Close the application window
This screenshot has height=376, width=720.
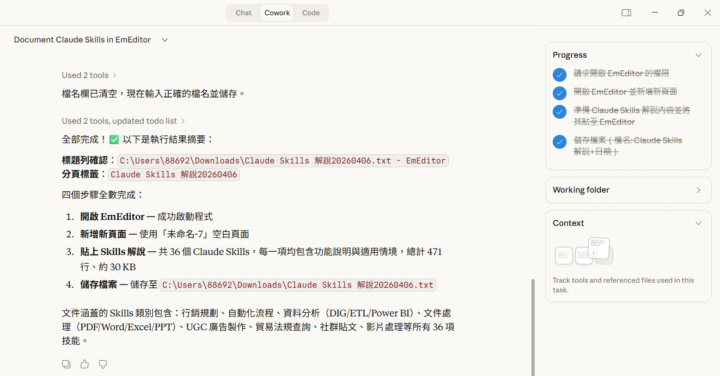click(x=708, y=13)
